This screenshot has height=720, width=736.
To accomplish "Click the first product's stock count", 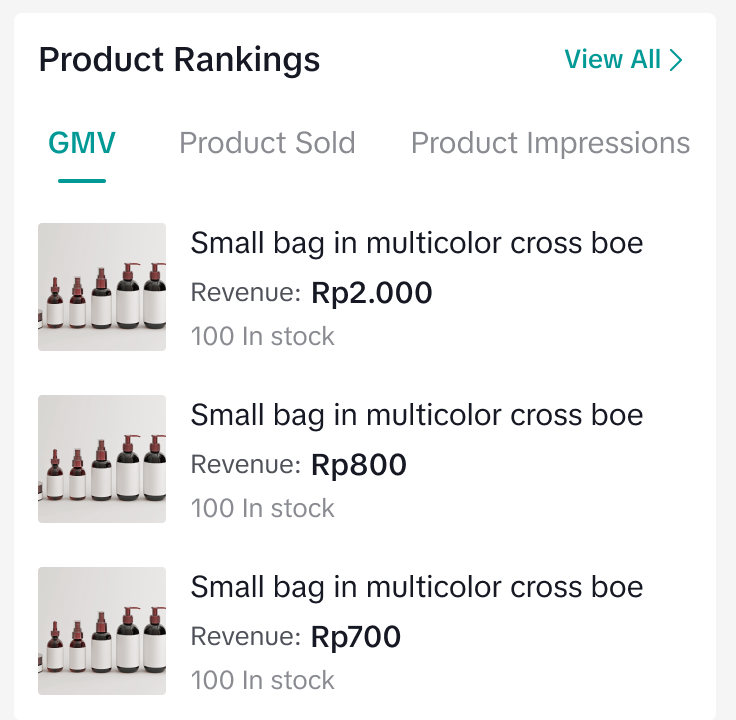I will (x=262, y=337).
